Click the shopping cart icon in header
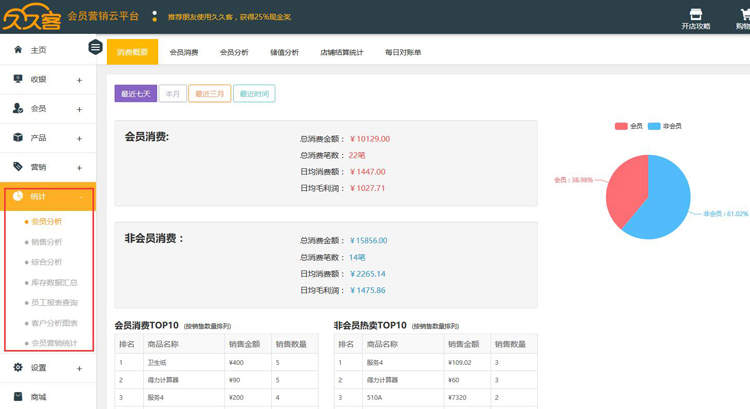 click(x=743, y=14)
